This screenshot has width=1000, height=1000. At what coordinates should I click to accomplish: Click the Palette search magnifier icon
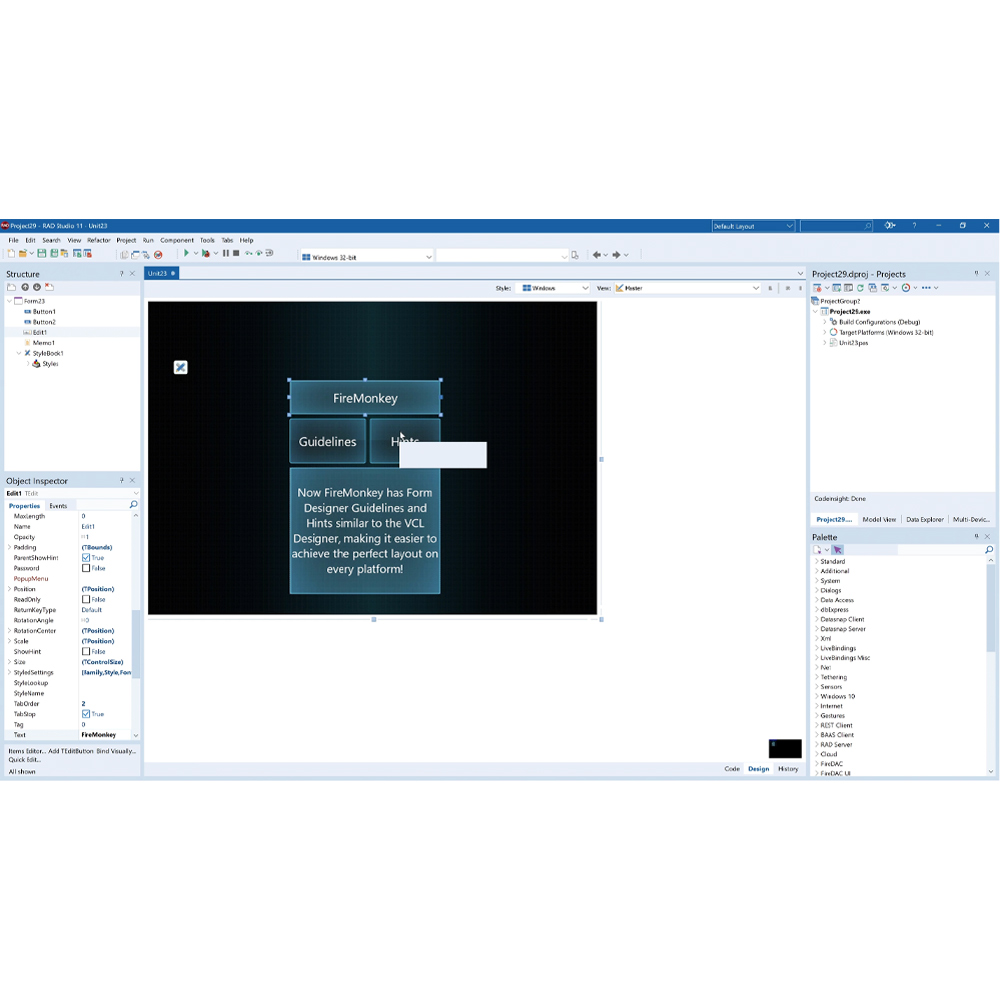(x=989, y=550)
